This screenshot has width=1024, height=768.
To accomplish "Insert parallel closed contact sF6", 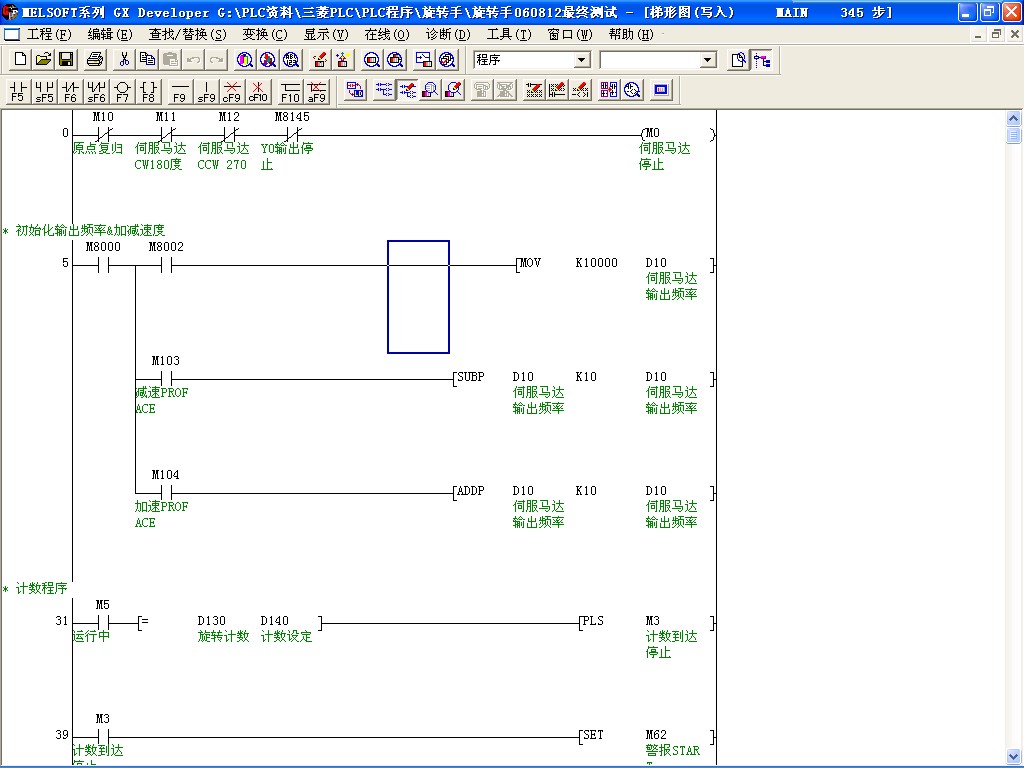I will tap(96, 91).
